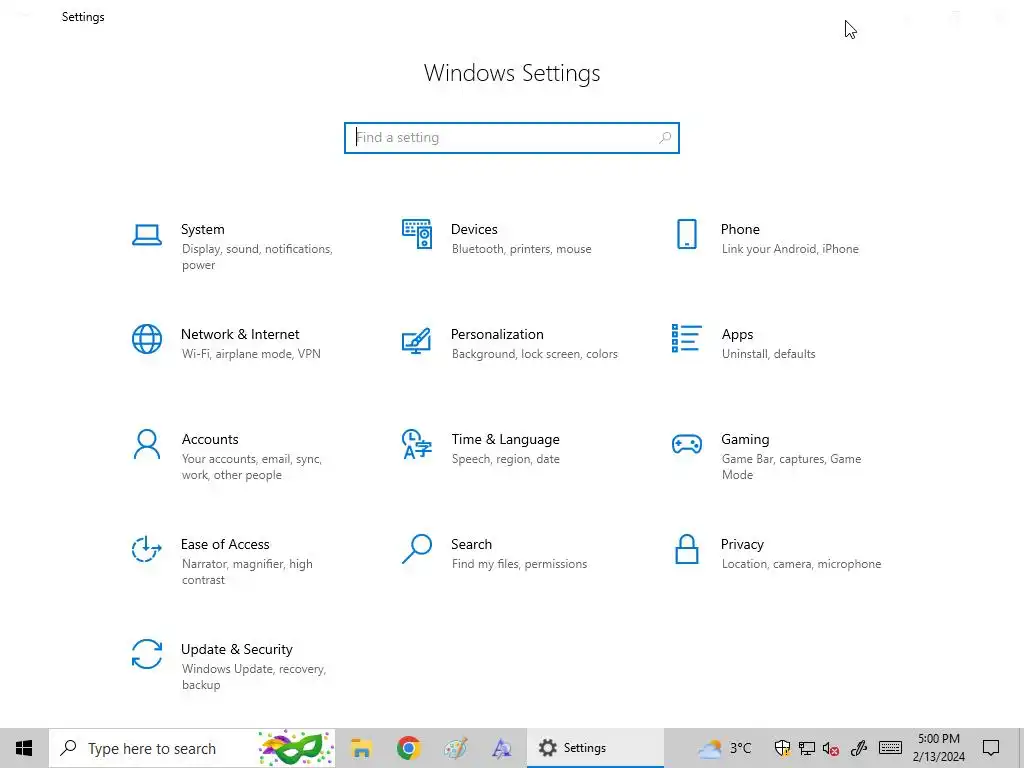Screen dimensions: 1024x768
Task: Open Personalization paintbrush icon
Action: pyautogui.click(x=417, y=340)
